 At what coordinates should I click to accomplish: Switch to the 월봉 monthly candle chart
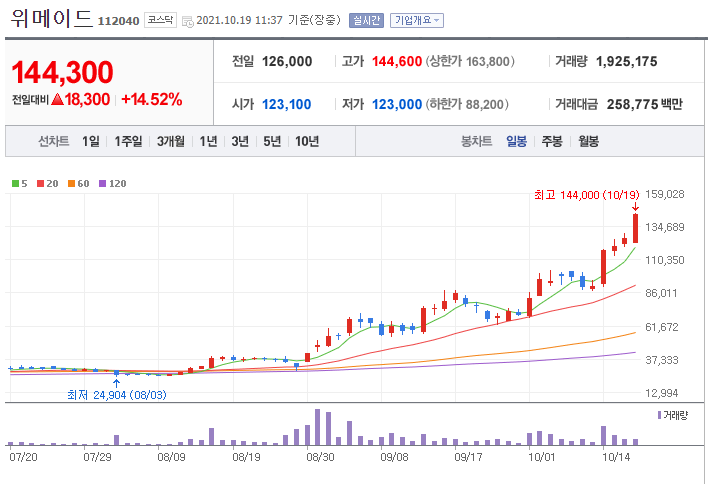(588, 141)
